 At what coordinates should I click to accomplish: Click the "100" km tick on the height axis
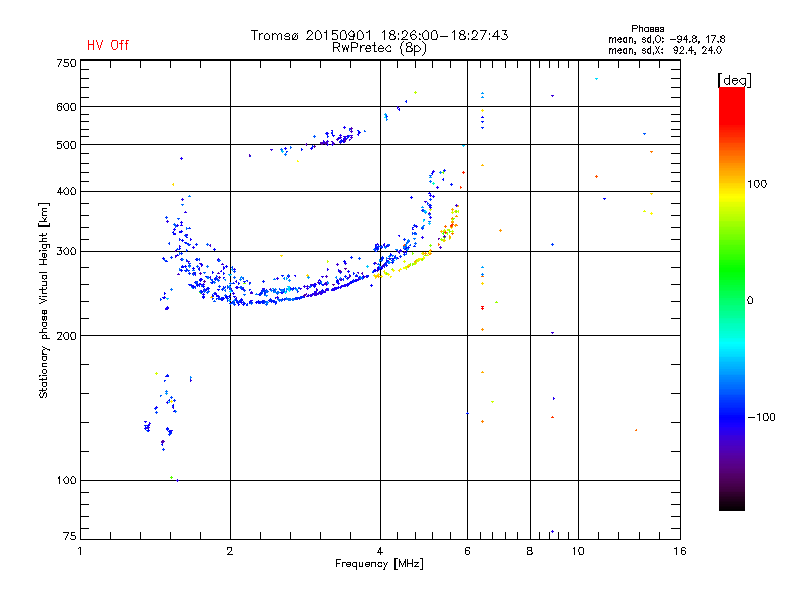pos(66,480)
